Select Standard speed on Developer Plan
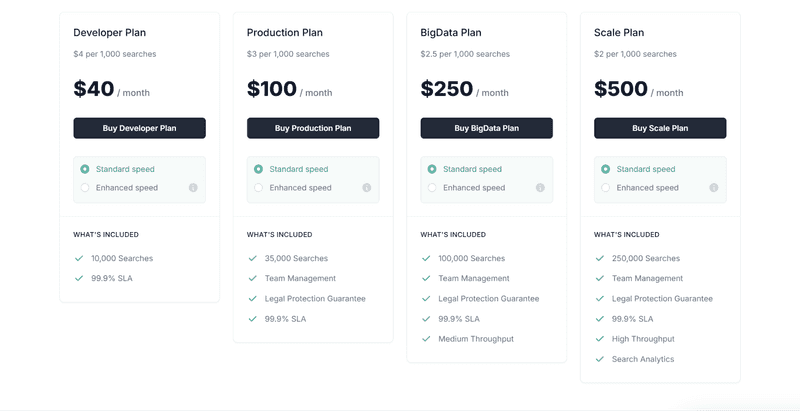Screen dimensions: 800x411 [x=85, y=169]
